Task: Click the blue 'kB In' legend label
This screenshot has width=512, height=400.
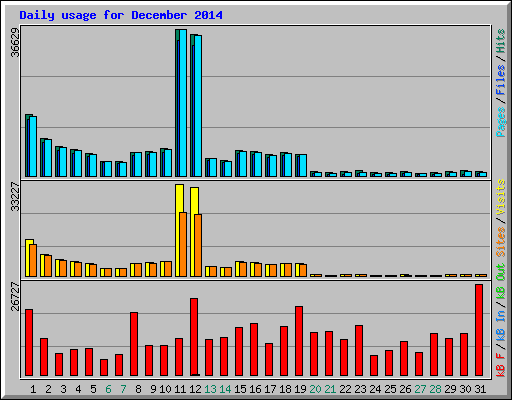Action: click(x=500, y=326)
